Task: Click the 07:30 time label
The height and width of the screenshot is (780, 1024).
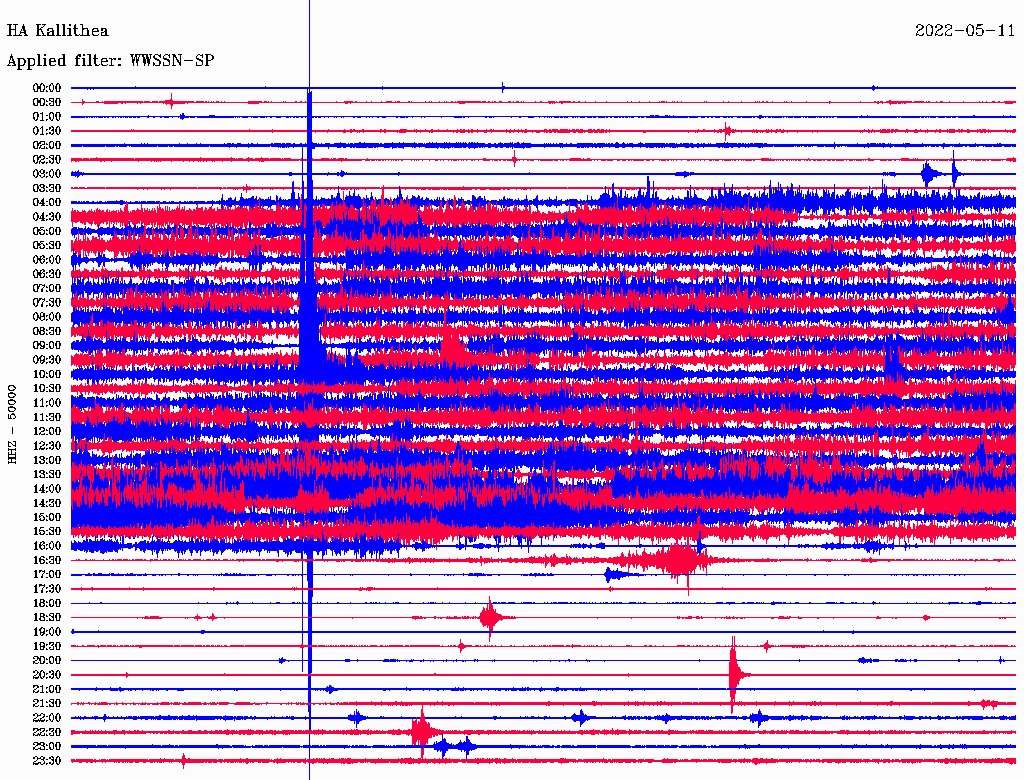Action: click(x=47, y=302)
